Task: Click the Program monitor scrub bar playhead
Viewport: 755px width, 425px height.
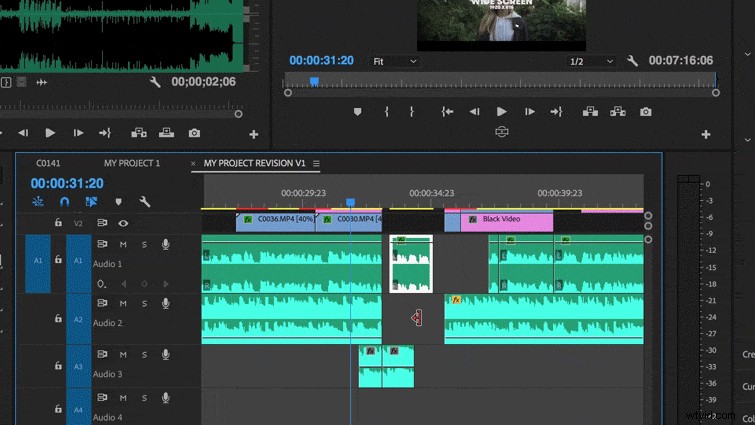Action: coord(314,82)
